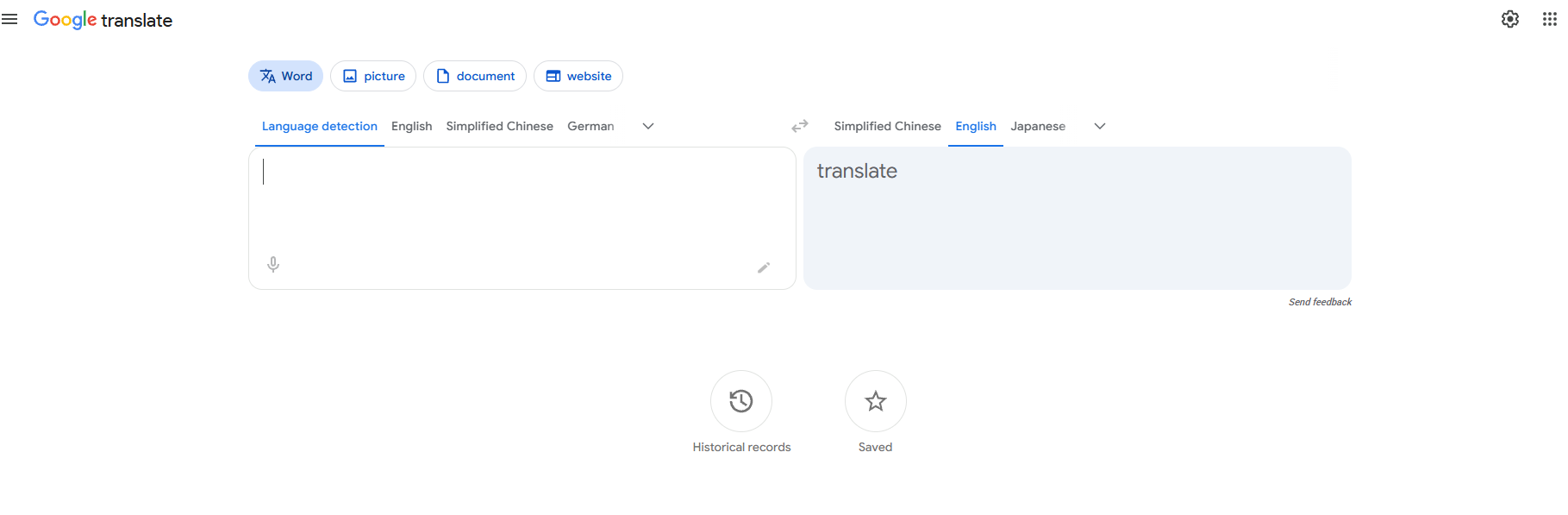
Task: Expand the target languages dropdown
Action: (1100, 126)
